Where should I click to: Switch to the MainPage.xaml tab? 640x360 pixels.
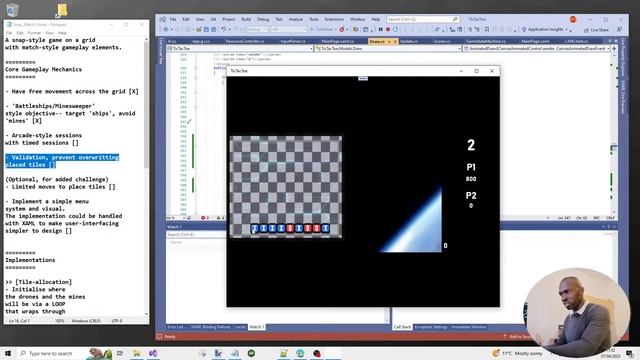coord(535,41)
